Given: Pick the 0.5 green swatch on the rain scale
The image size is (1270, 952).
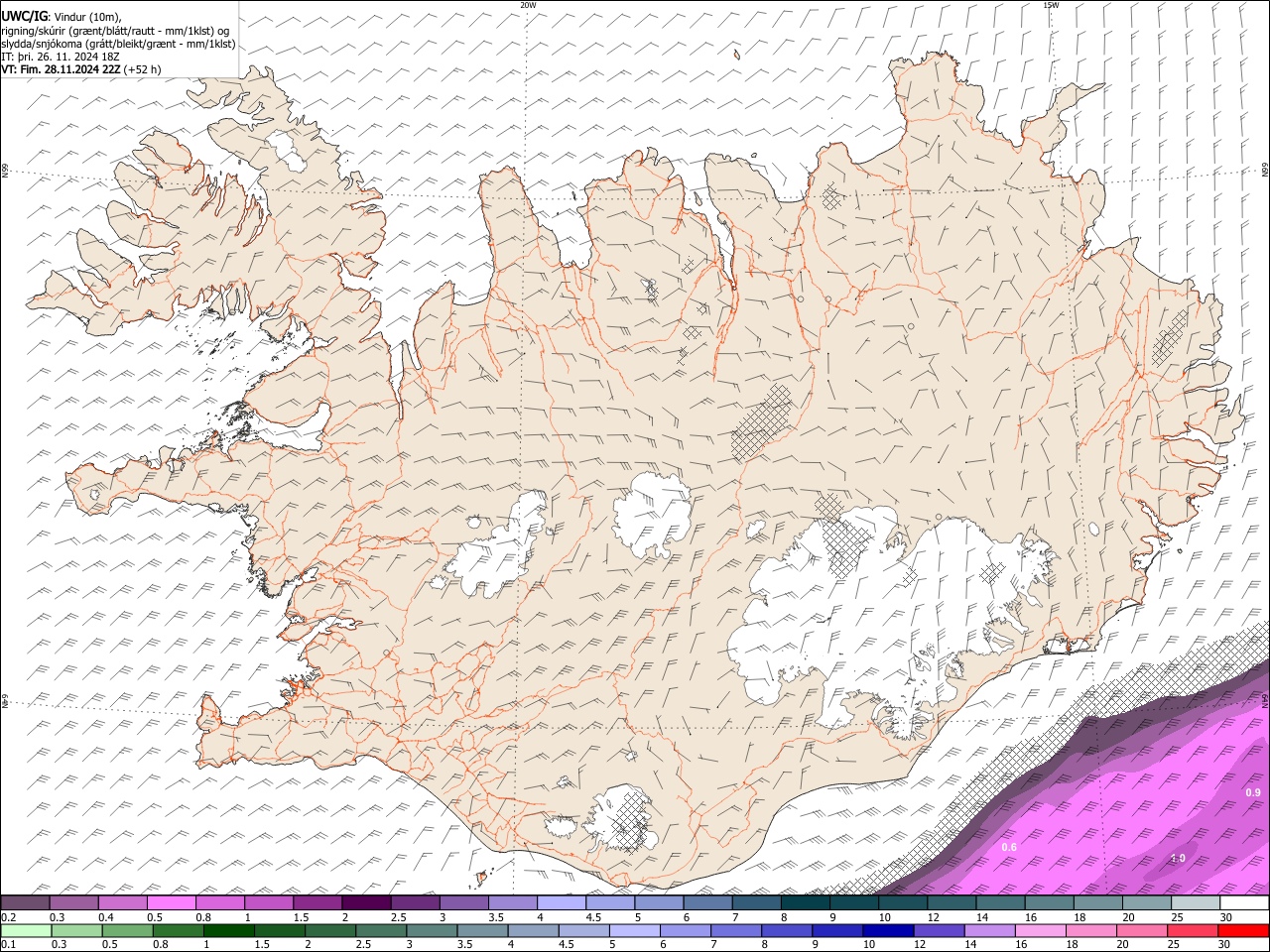Looking at the screenshot, I should 128,930.
